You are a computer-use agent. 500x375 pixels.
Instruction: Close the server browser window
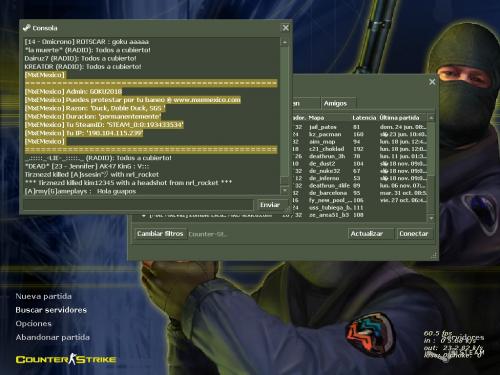[x=432, y=82]
